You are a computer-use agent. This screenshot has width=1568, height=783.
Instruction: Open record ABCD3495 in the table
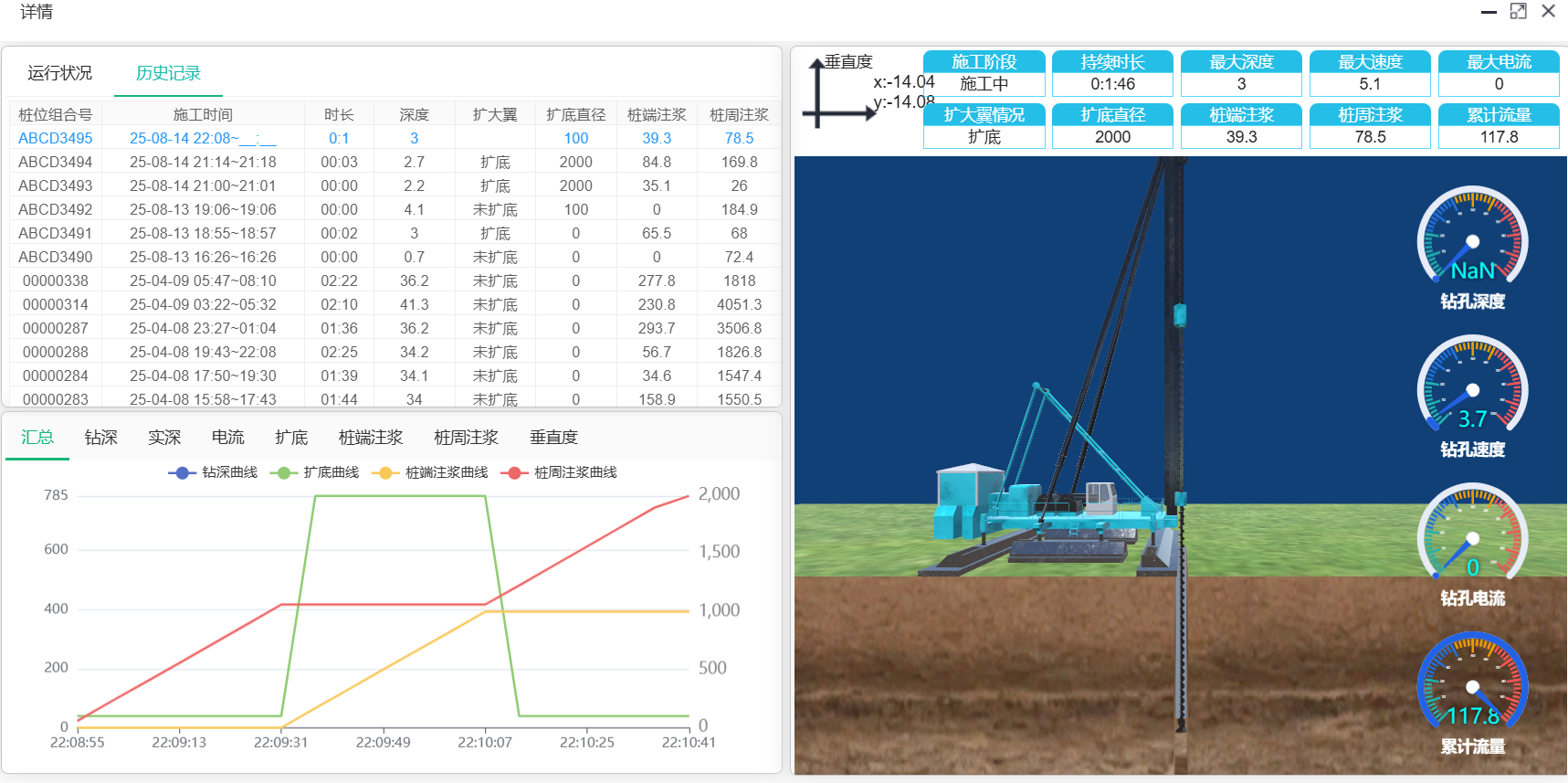click(x=56, y=138)
